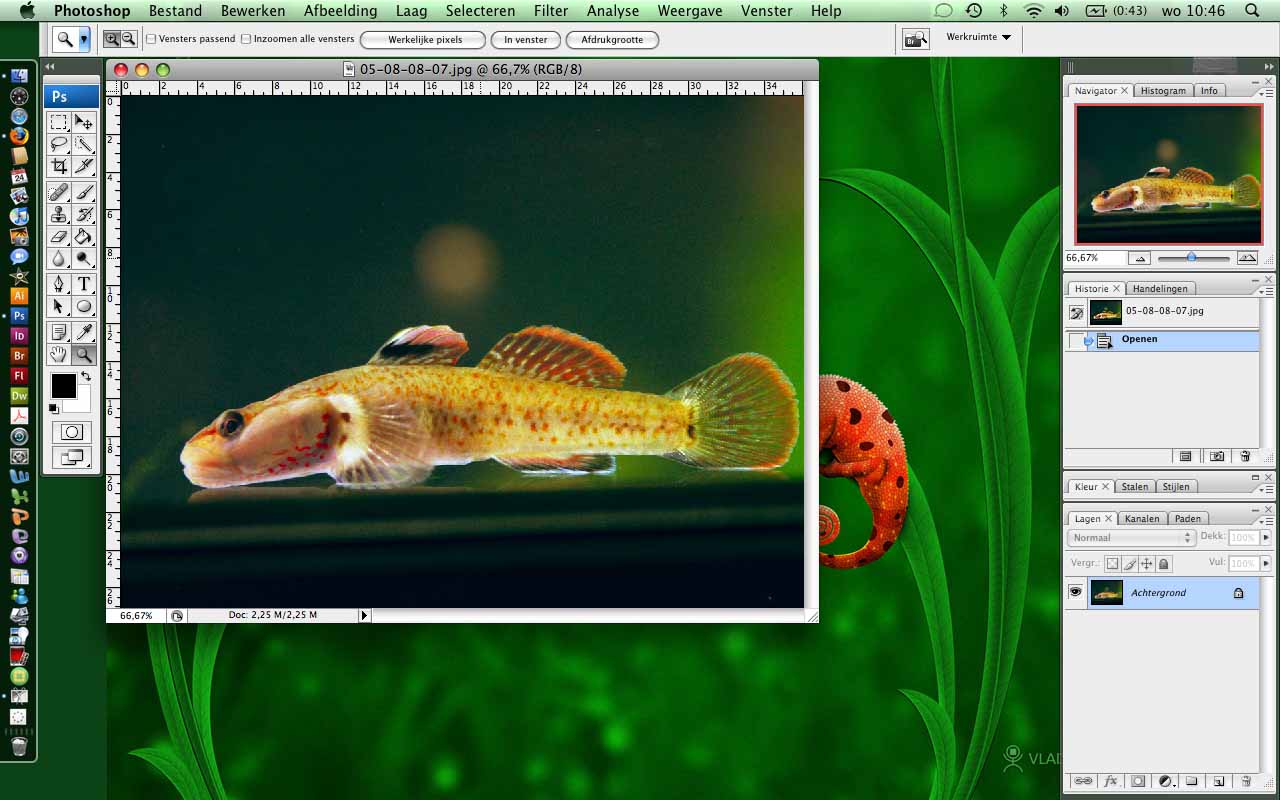Select the Notes tool

coord(59,332)
